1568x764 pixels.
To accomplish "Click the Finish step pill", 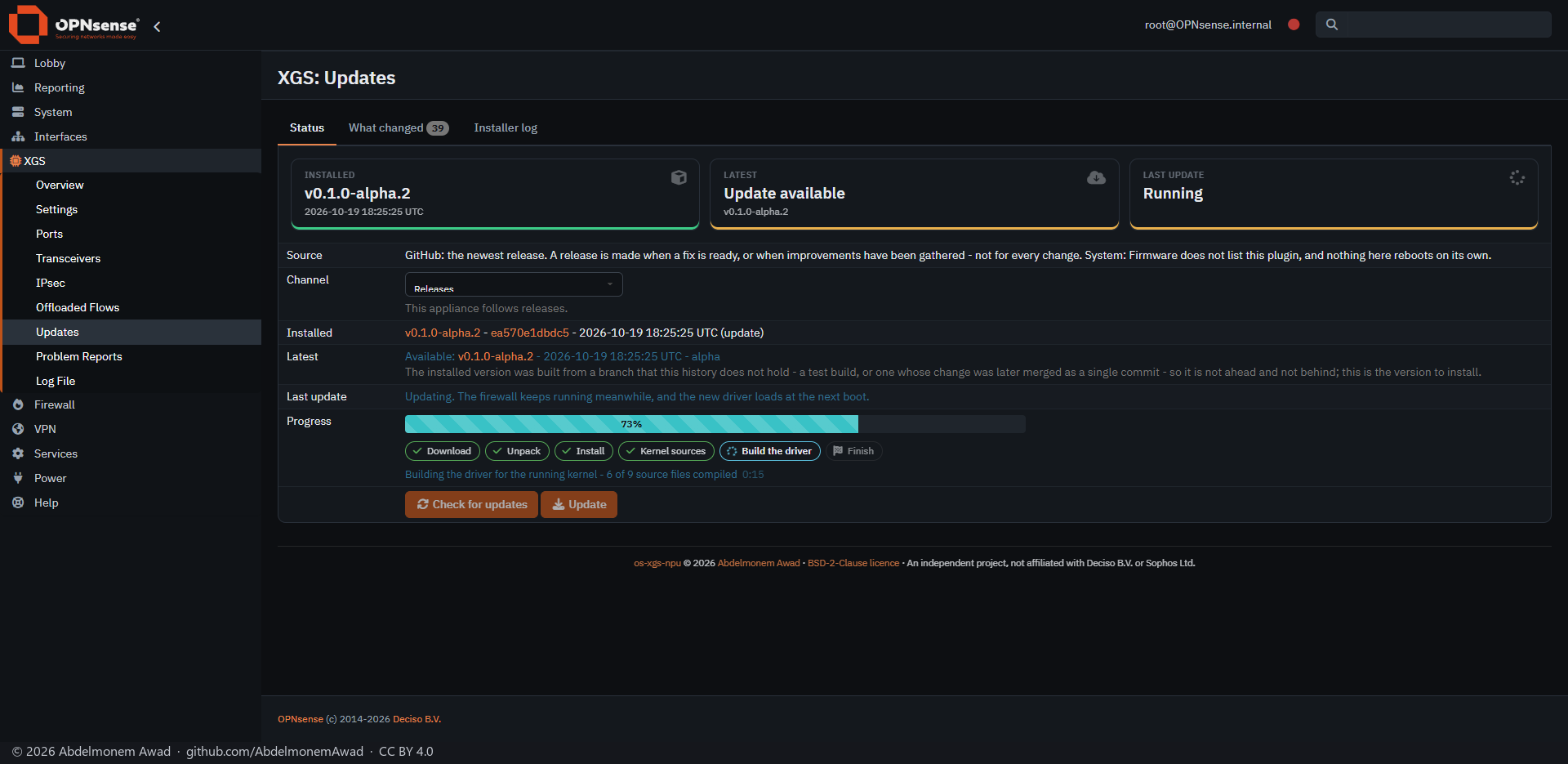I will (853, 451).
